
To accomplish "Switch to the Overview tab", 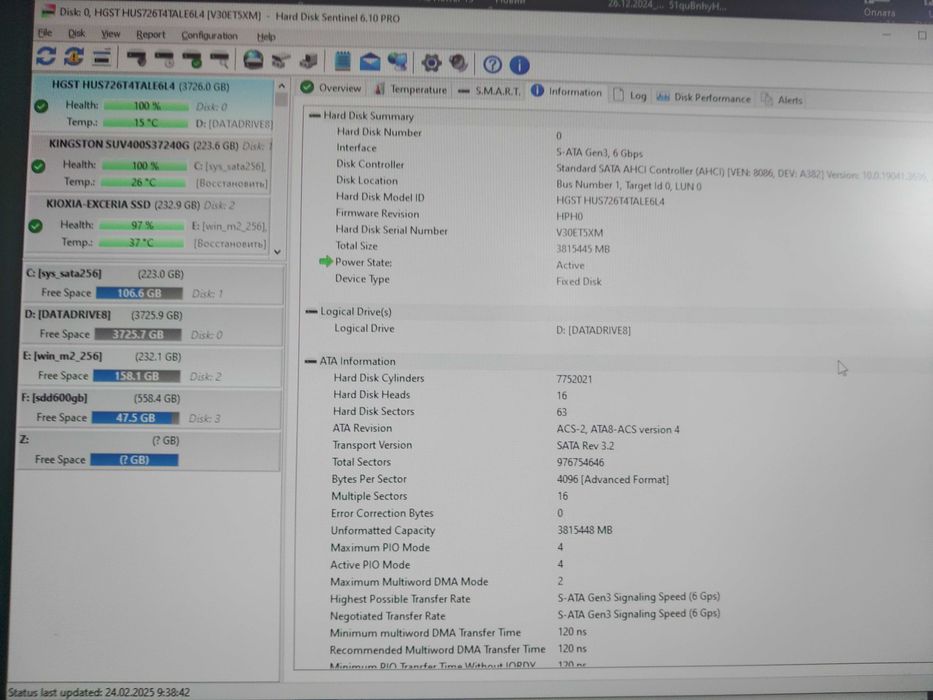I will [331, 88].
